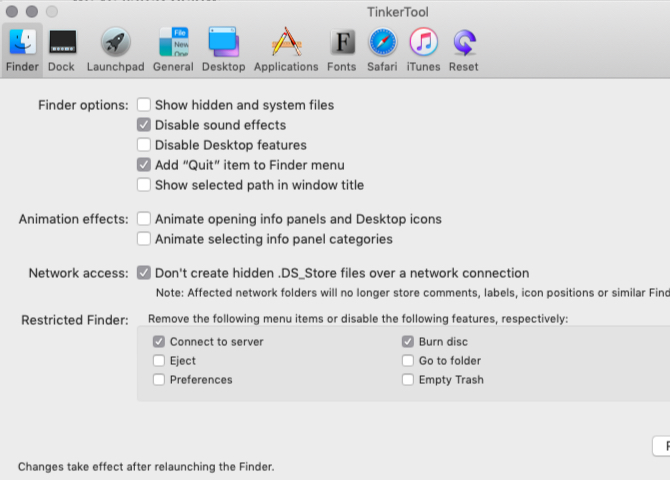Image resolution: width=670 pixels, height=480 pixels.
Task: Open the Dock settings pane icon
Action: (x=61, y=43)
